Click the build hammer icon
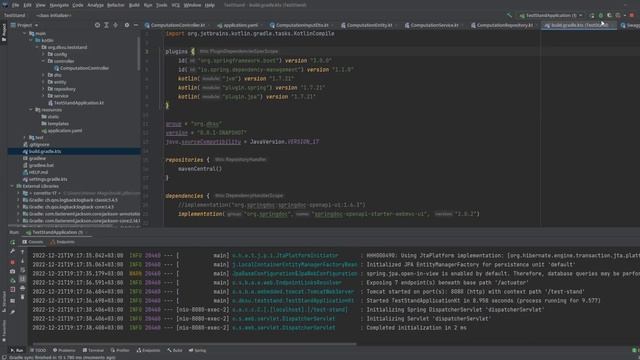Image resolution: width=640 pixels, height=360 pixels. coord(509,16)
